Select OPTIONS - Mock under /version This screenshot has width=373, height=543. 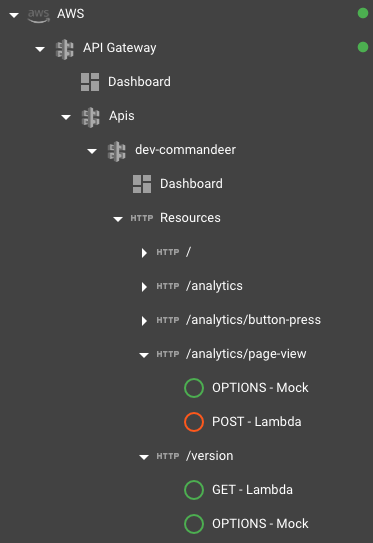click(x=260, y=524)
